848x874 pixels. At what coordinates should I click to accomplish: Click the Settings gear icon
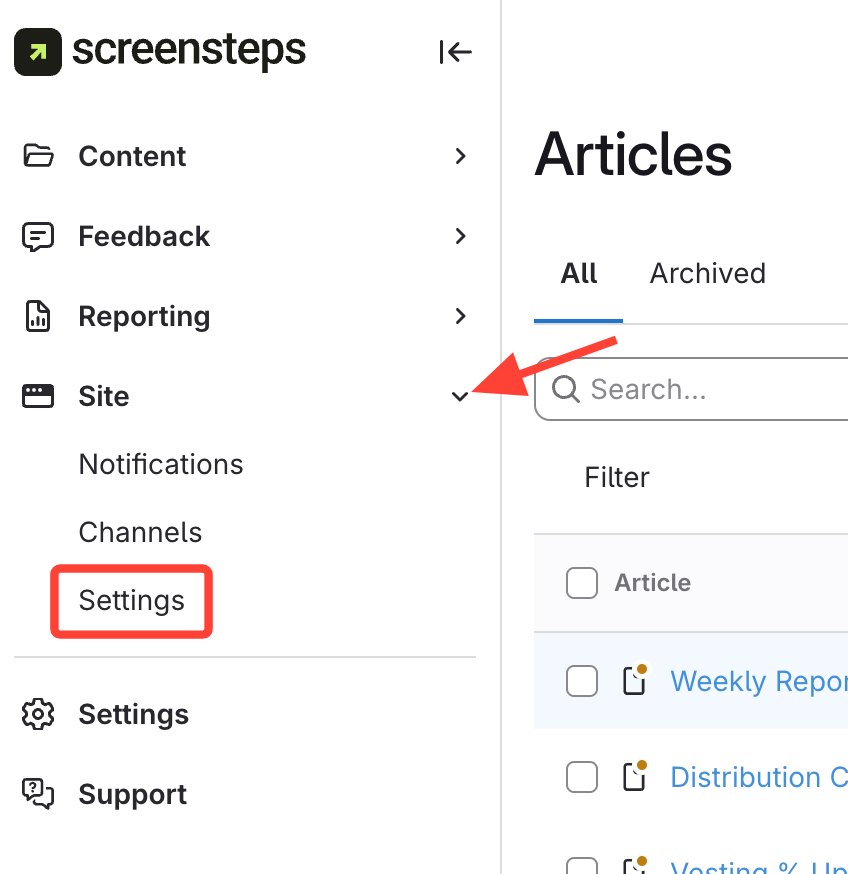point(38,715)
